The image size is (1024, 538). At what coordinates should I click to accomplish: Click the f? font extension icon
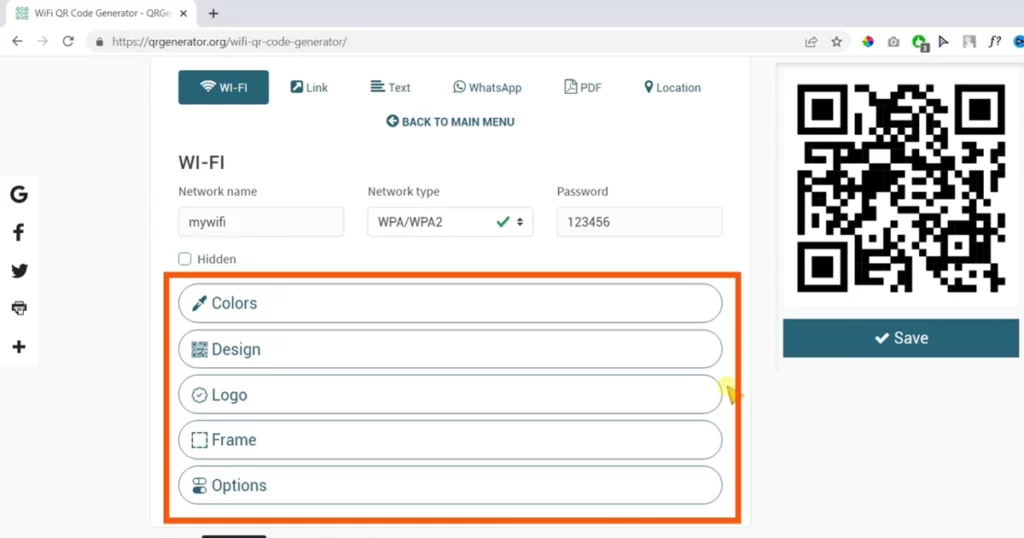coord(995,42)
